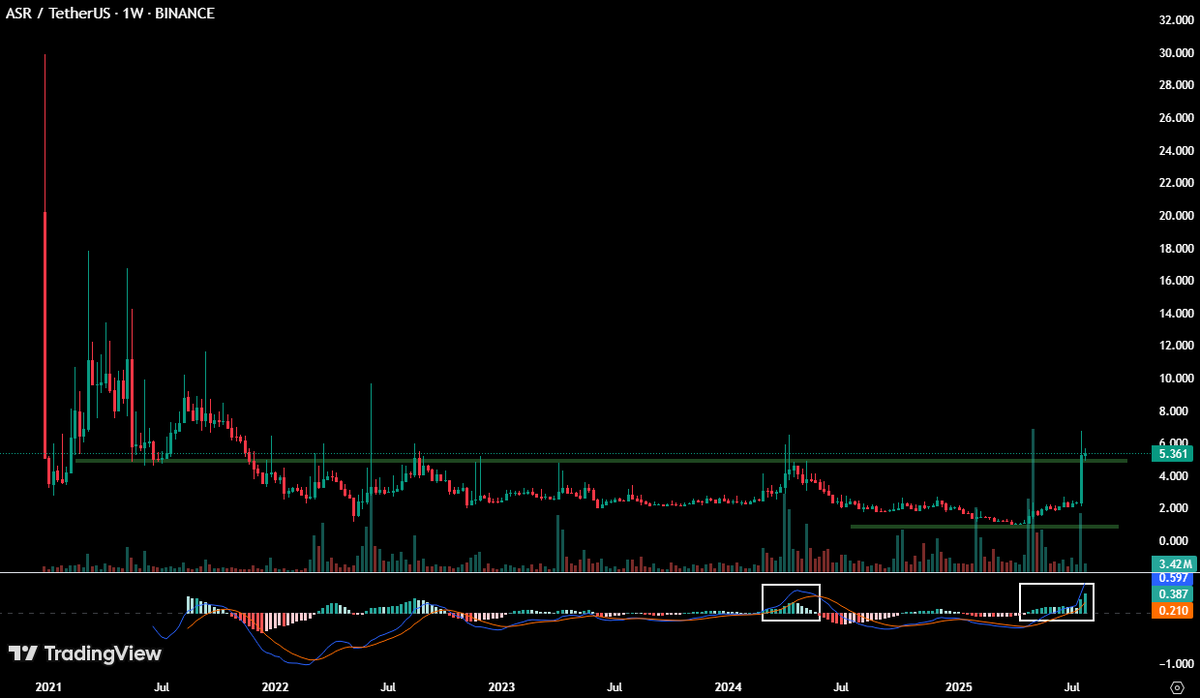Open chart settings hexagon gear icon
1200x698 pixels.
[1176, 686]
